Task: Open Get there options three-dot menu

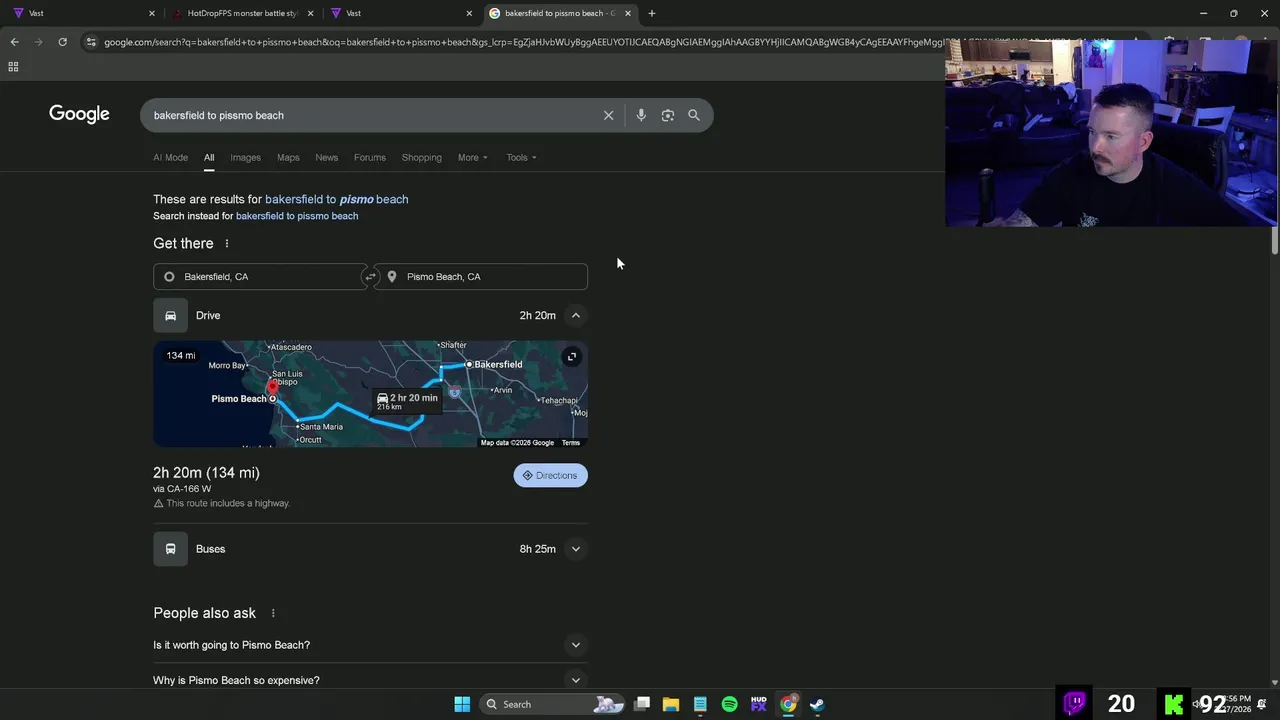Action: (227, 243)
